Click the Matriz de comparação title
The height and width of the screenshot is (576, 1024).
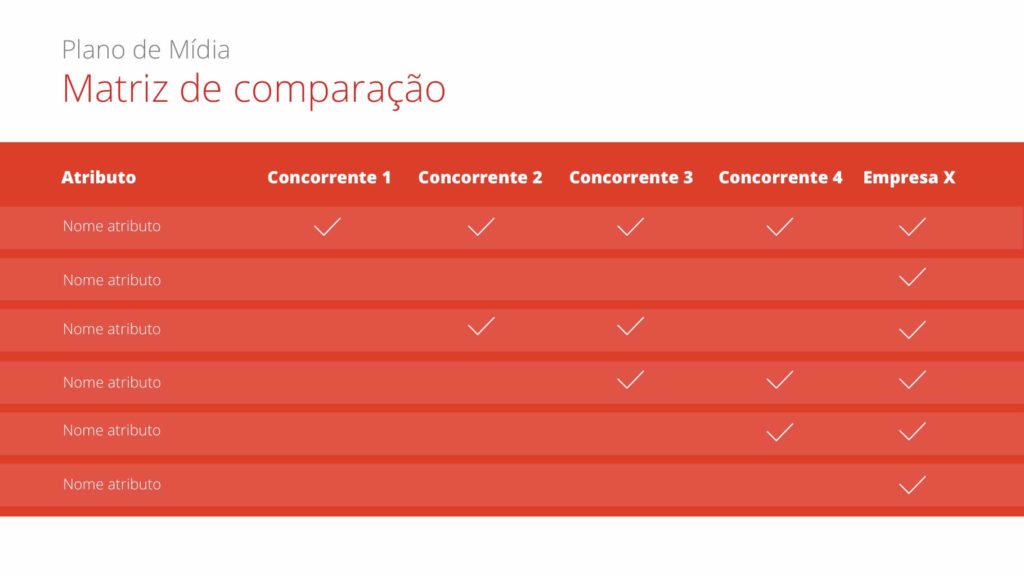pyautogui.click(x=253, y=89)
